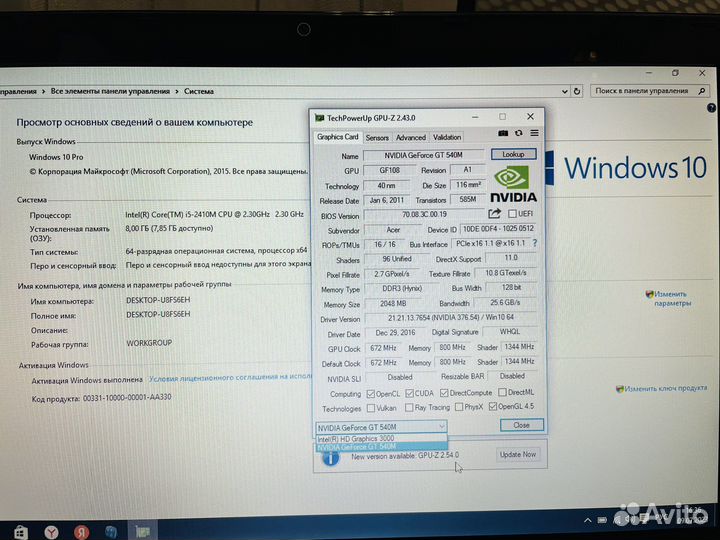The height and width of the screenshot is (540, 720).
Task: Click the Memory Size 2048 MB value
Action: pyautogui.click(x=393, y=304)
